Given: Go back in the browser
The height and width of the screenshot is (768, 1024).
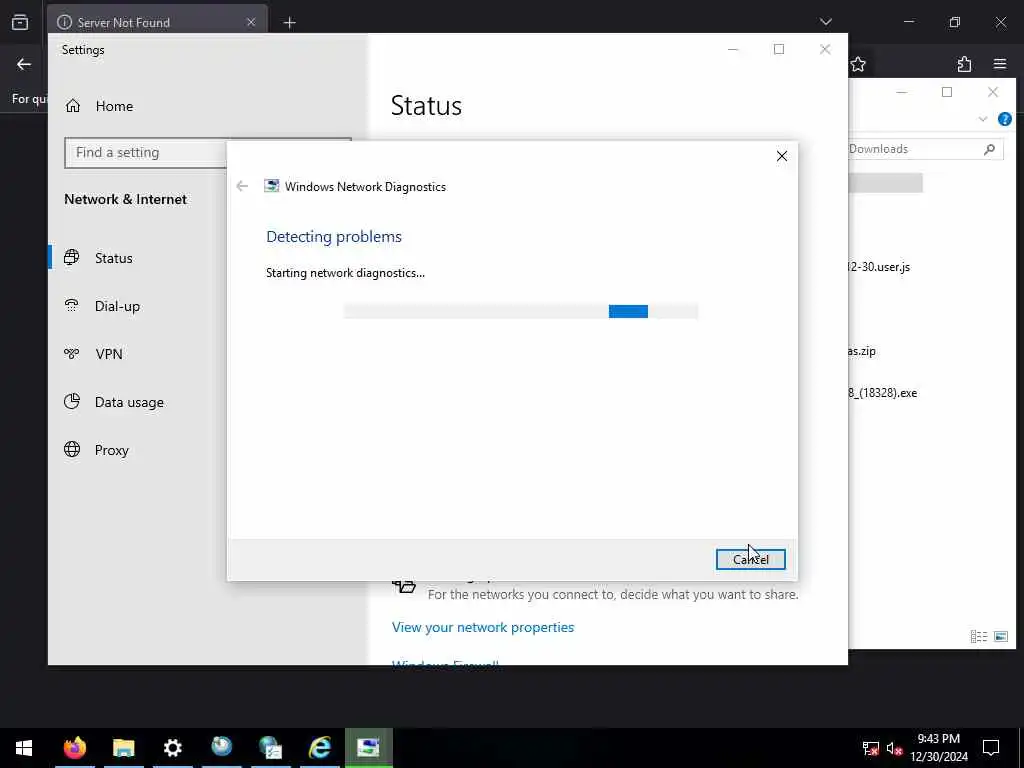Looking at the screenshot, I should [x=24, y=64].
